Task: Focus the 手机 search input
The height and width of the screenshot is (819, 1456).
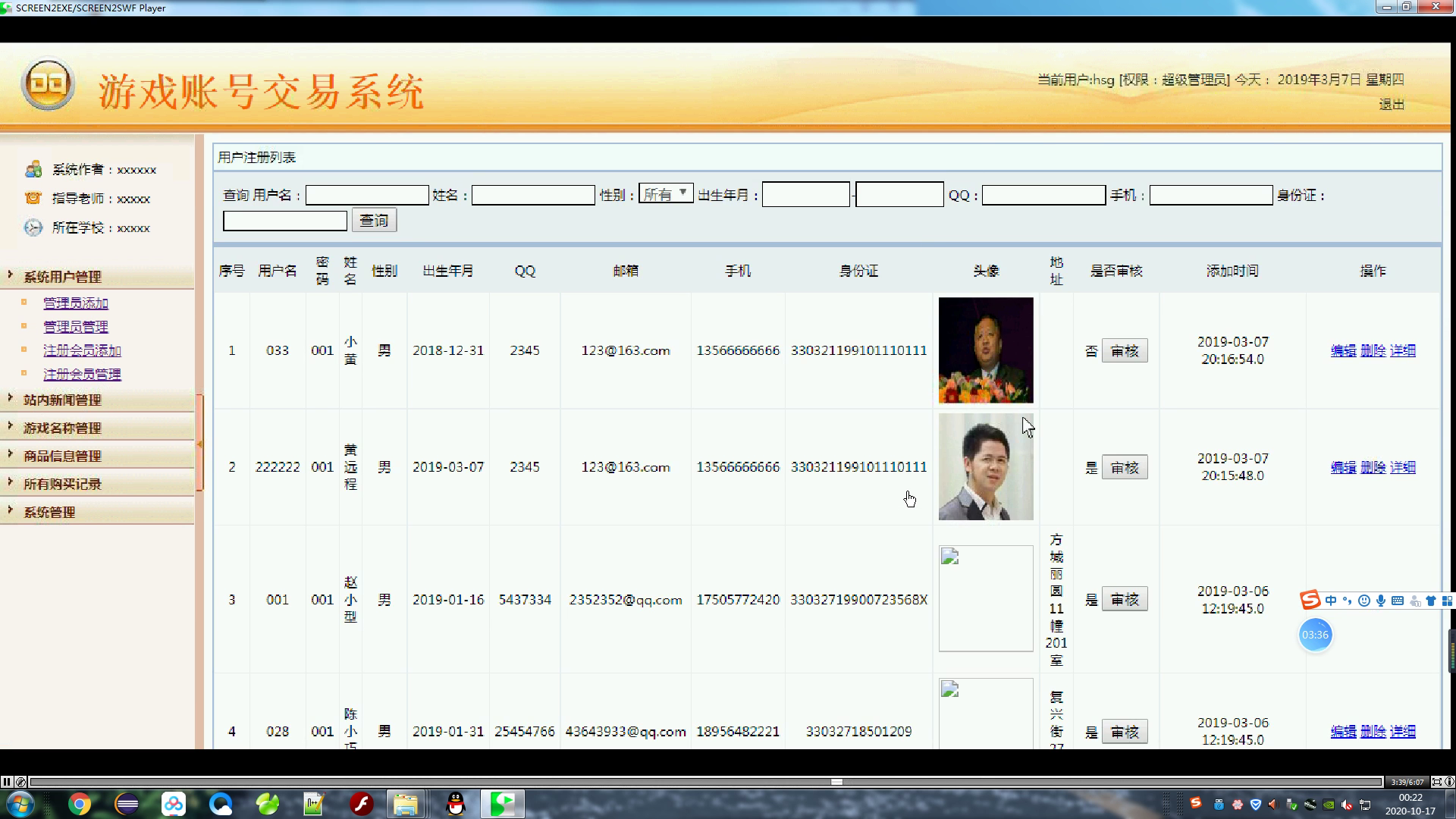Action: [1211, 195]
